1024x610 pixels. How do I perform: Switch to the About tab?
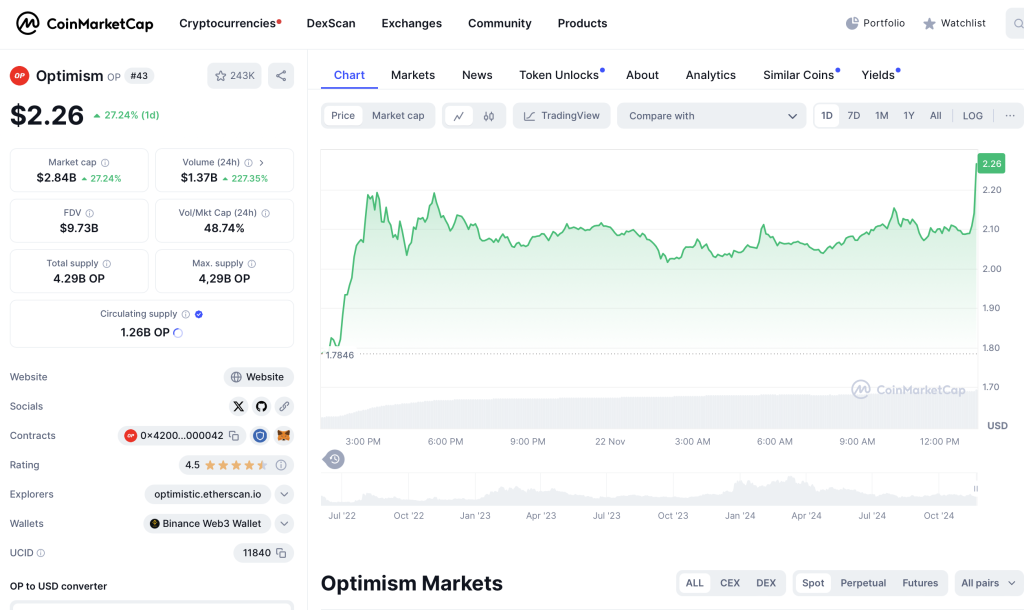tap(643, 75)
